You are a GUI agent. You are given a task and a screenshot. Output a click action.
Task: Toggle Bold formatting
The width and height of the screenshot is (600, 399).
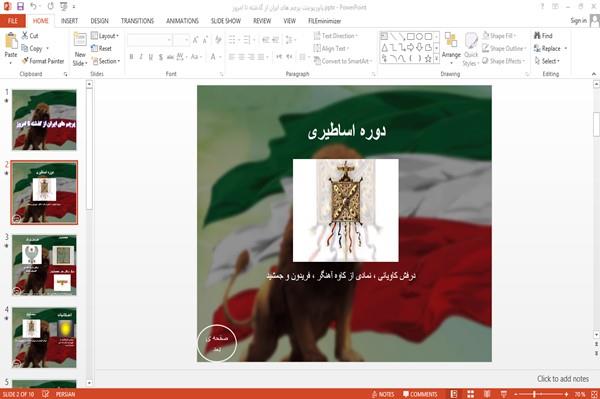(x=131, y=57)
